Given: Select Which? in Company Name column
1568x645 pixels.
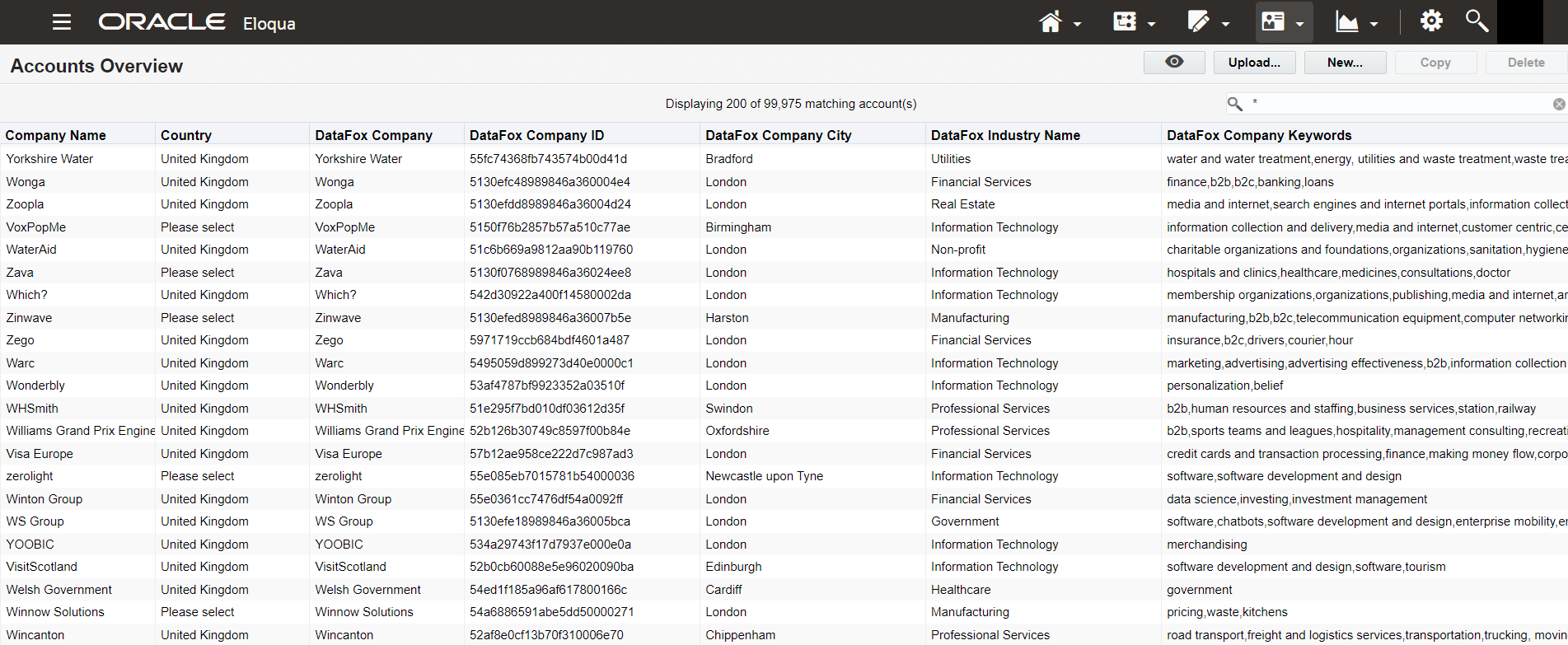Looking at the screenshot, I should pyautogui.click(x=27, y=295).
